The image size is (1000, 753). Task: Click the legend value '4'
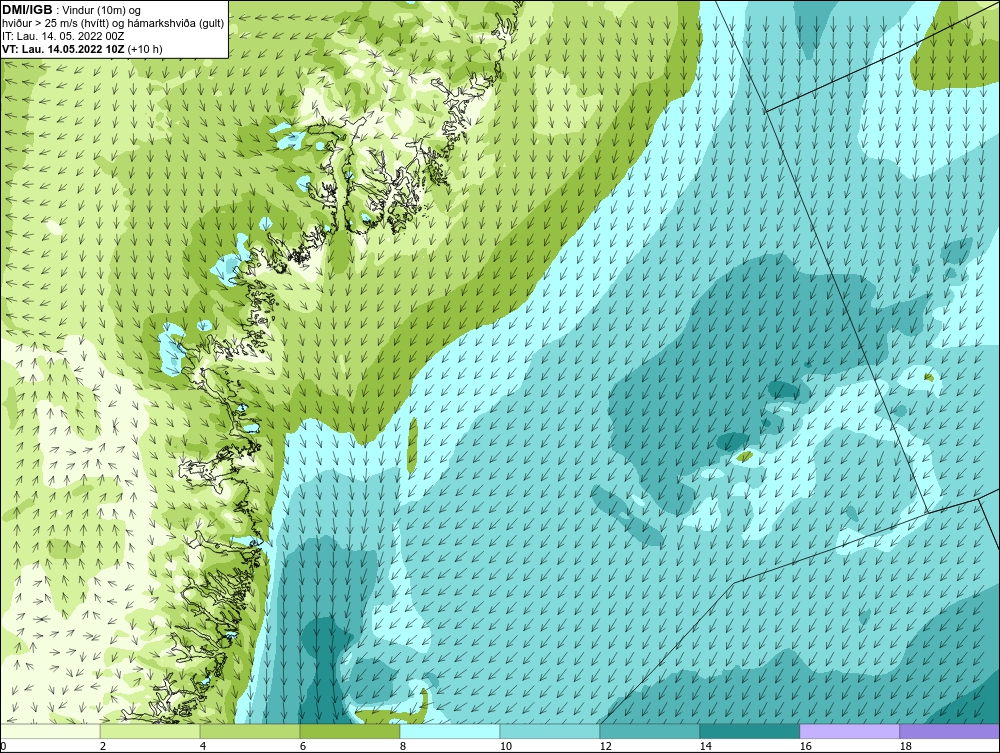(203, 746)
